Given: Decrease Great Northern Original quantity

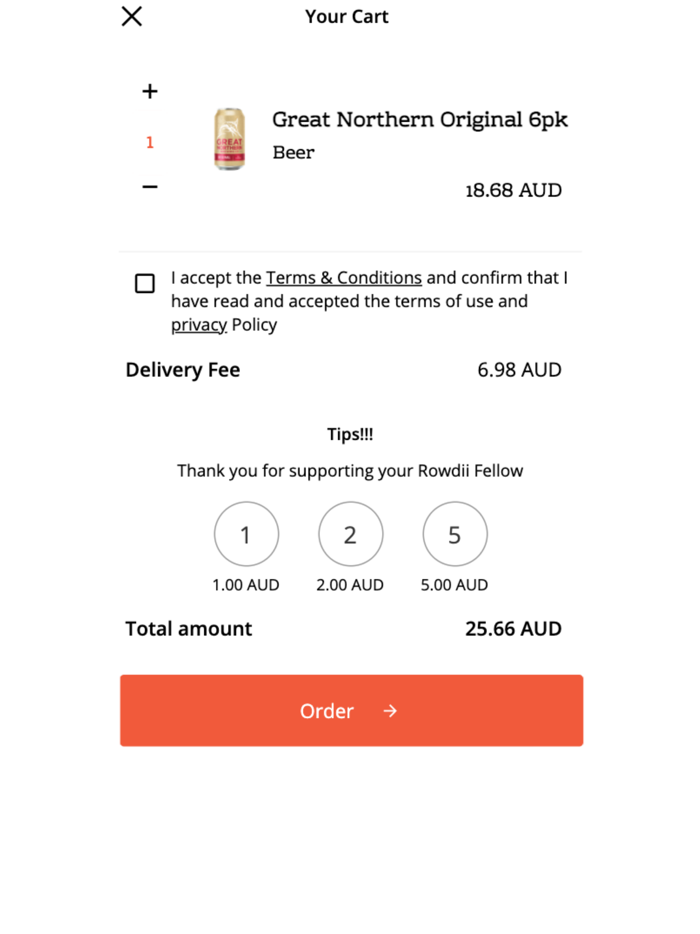Looking at the screenshot, I should click(x=148, y=187).
